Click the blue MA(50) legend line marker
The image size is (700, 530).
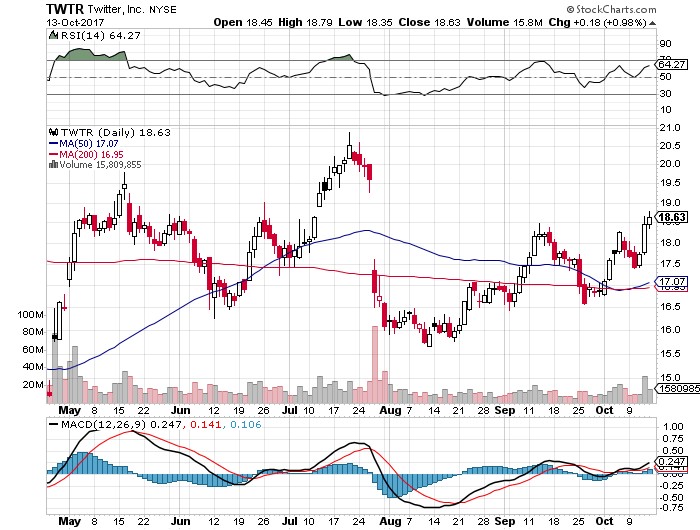pyautogui.click(x=54, y=144)
